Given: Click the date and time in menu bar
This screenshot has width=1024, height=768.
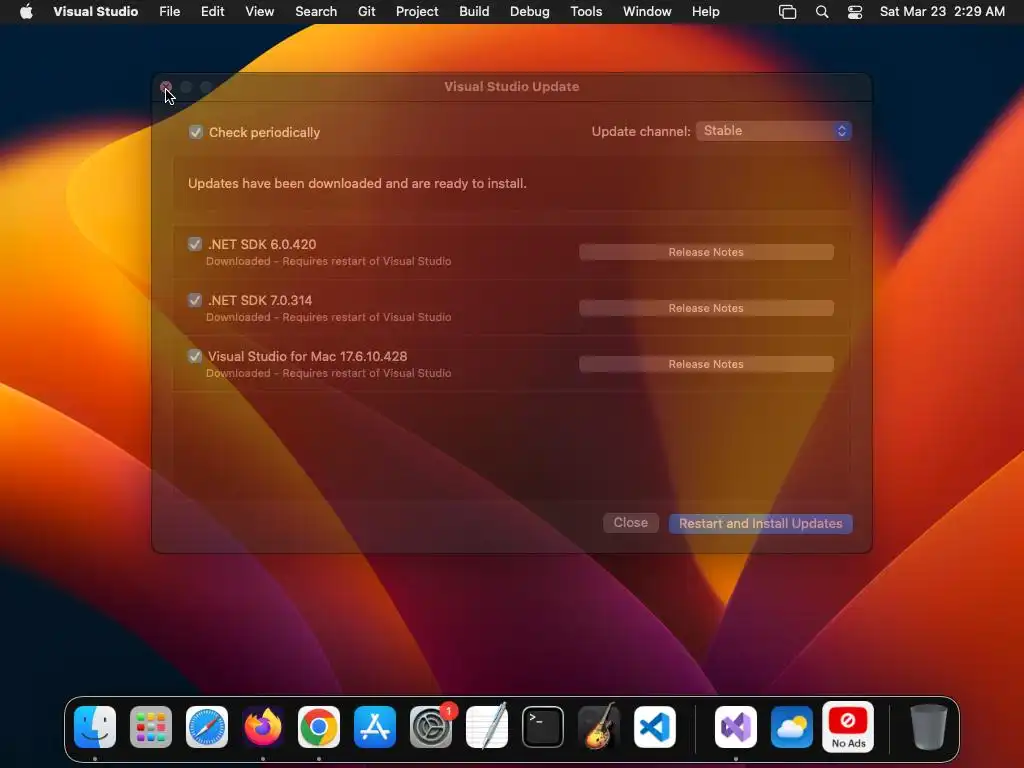Looking at the screenshot, I should coord(942,12).
